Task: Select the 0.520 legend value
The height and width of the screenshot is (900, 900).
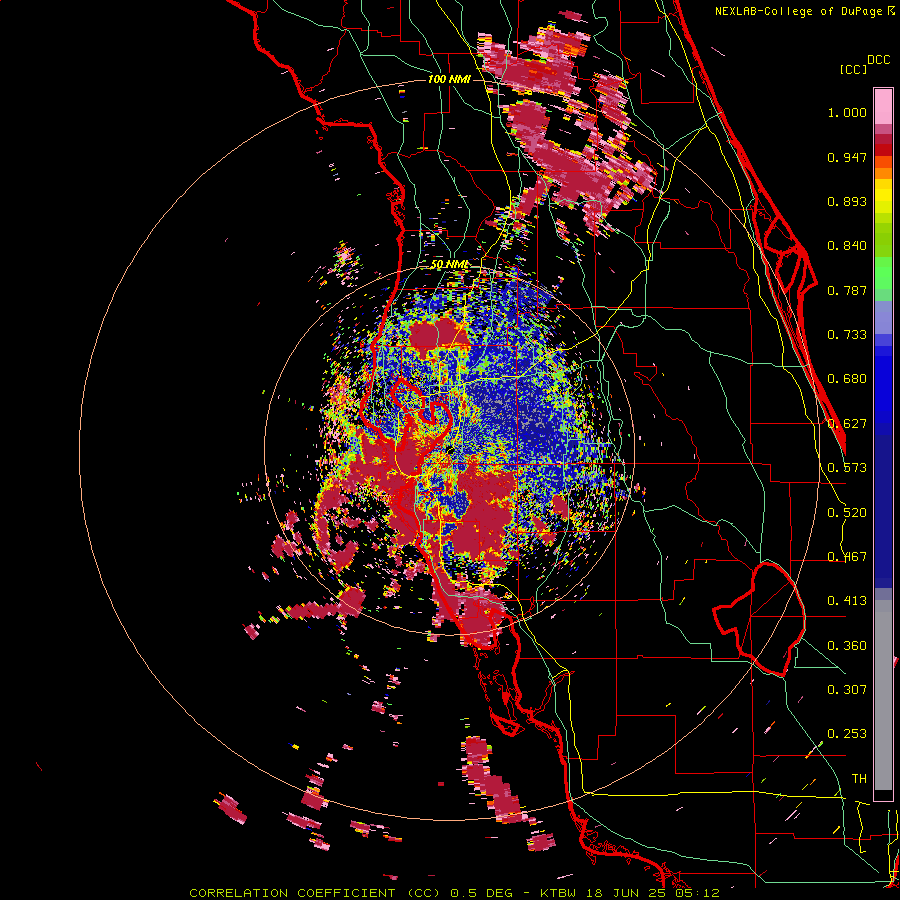Action: tap(847, 513)
